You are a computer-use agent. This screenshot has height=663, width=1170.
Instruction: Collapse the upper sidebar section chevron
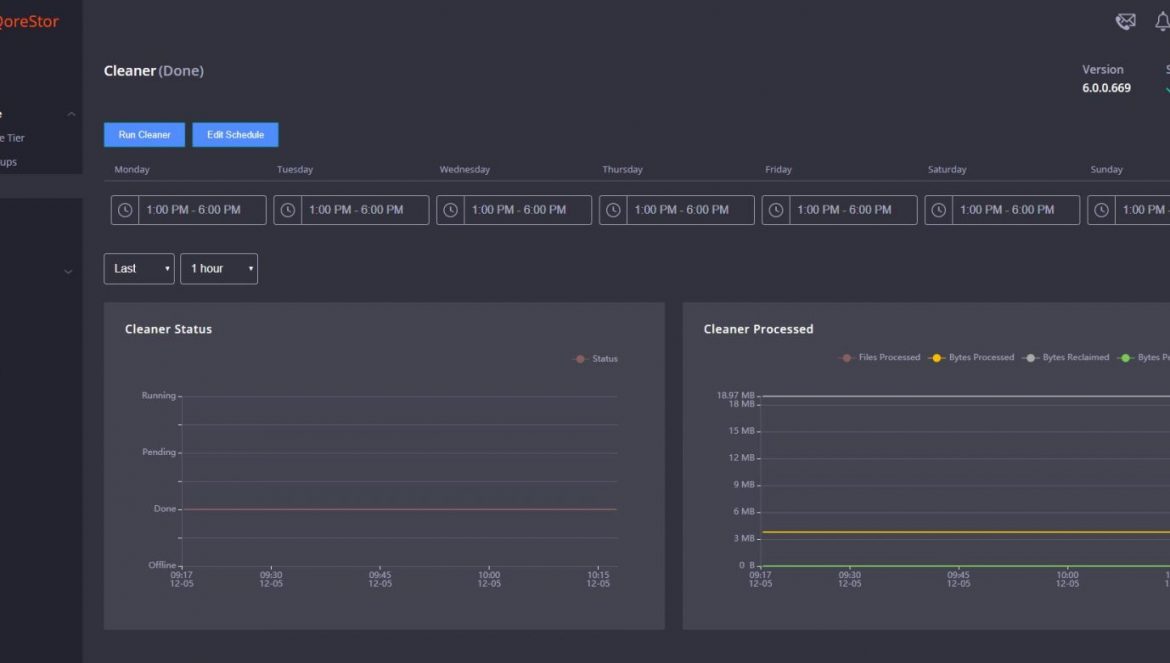tap(71, 114)
